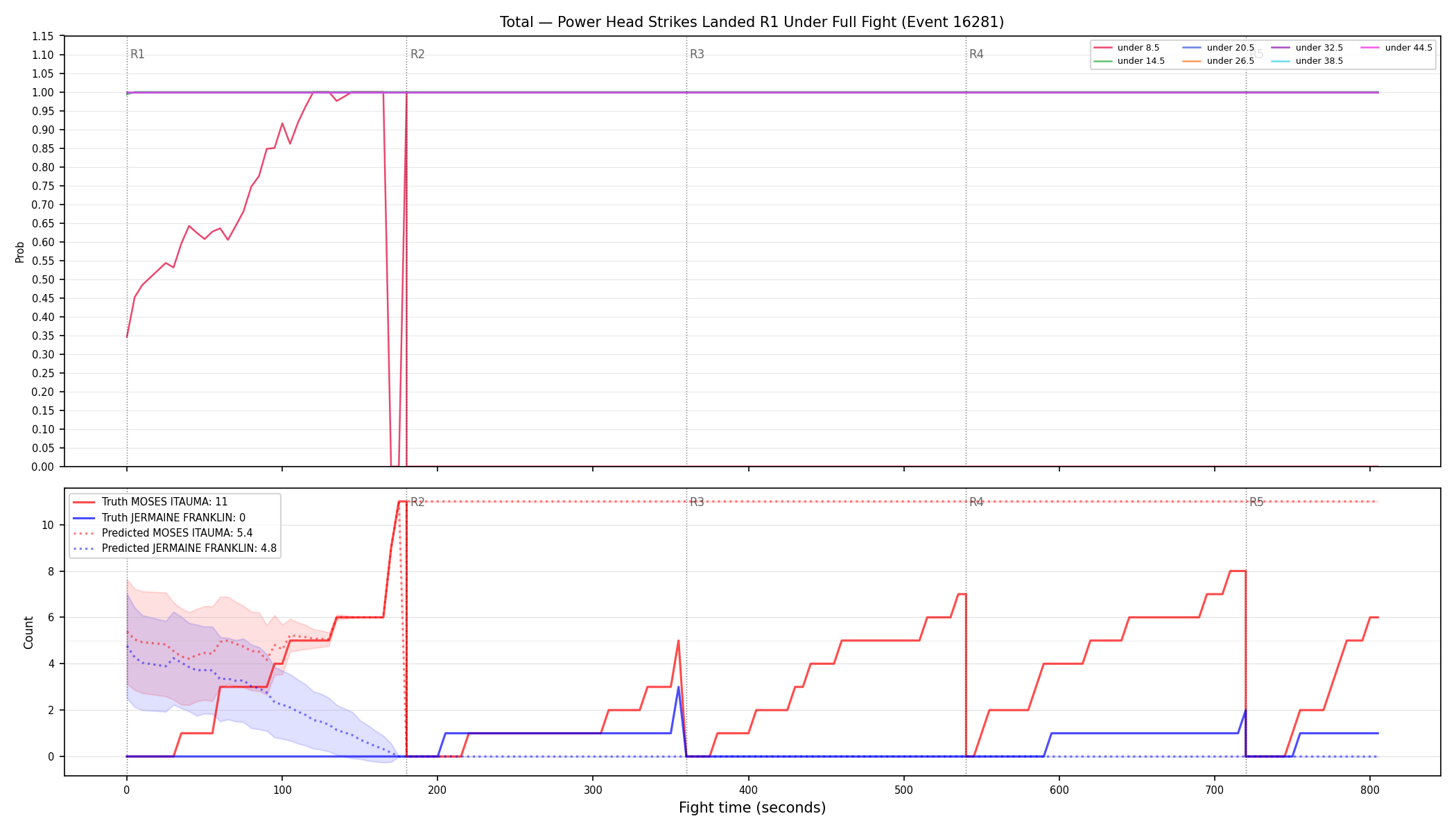Click the 200 tick on time axis
The image size is (1456, 832).
[437, 789]
